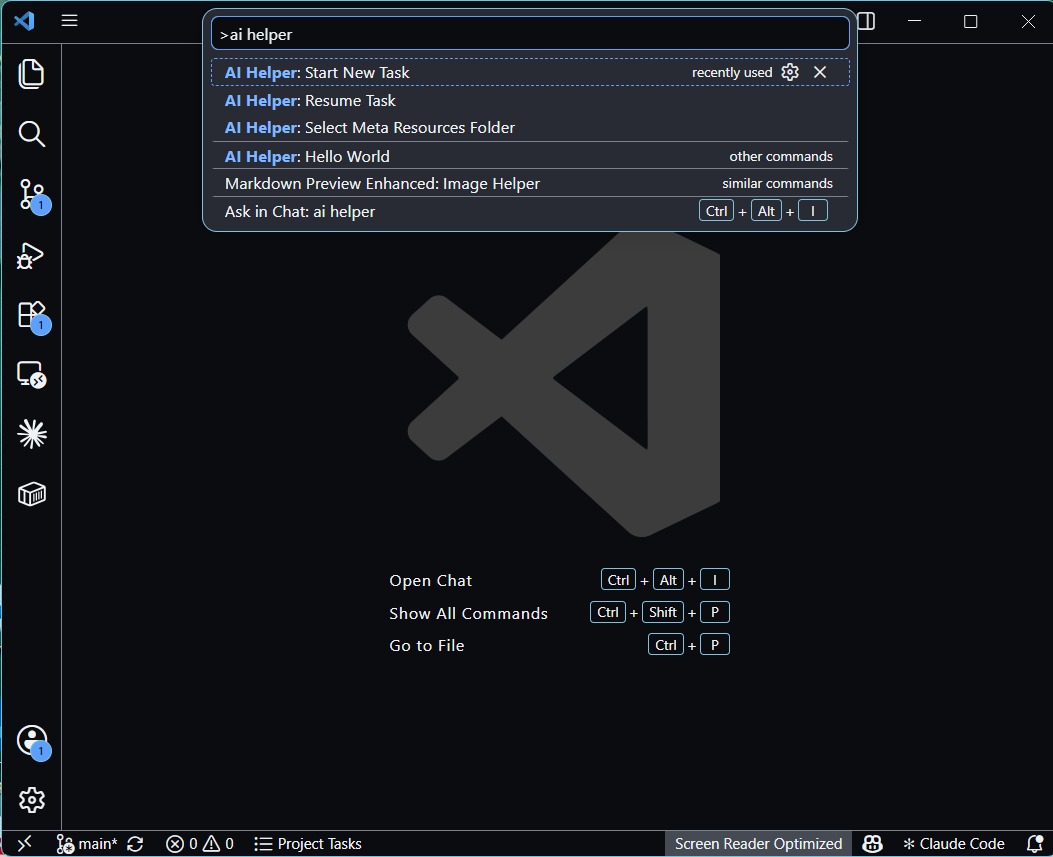Click Screen Reader Optimized status item
The width and height of the screenshot is (1053, 857).
[x=758, y=844]
